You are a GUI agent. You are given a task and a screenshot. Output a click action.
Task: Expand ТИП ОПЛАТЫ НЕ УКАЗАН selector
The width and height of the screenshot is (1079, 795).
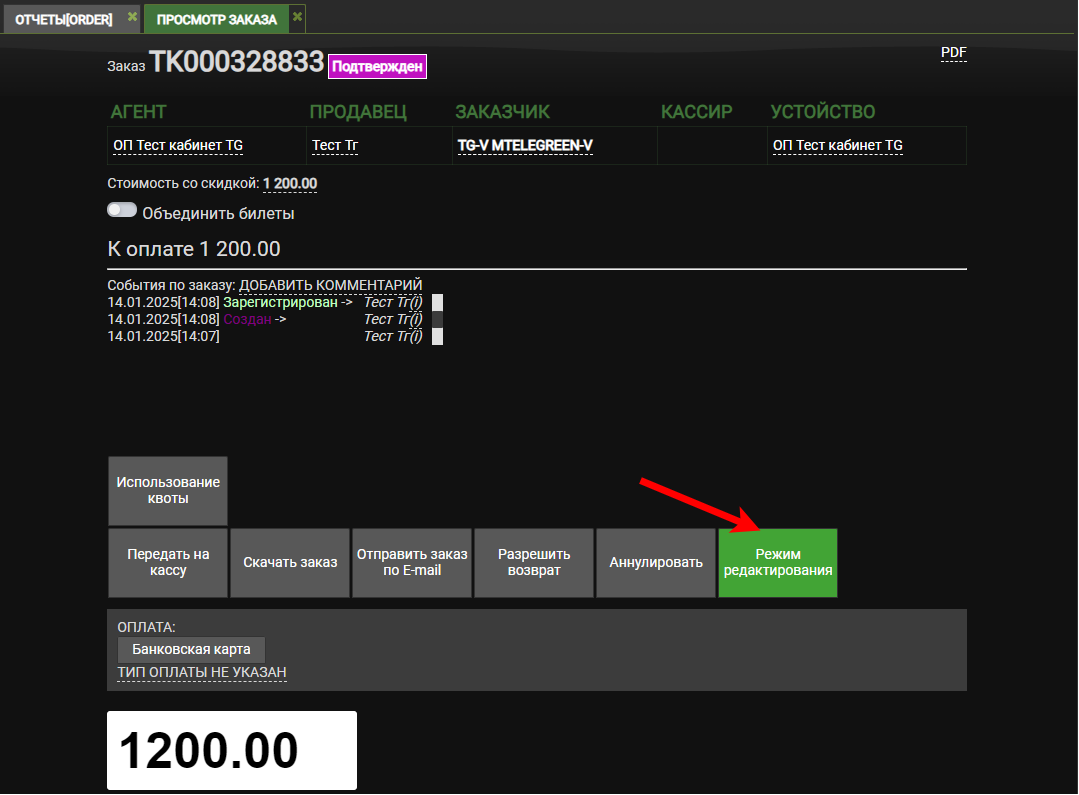(202, 672)
